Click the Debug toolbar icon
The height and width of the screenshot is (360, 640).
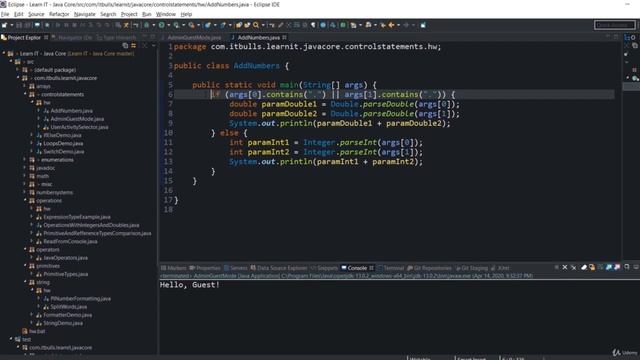(147, 25)
